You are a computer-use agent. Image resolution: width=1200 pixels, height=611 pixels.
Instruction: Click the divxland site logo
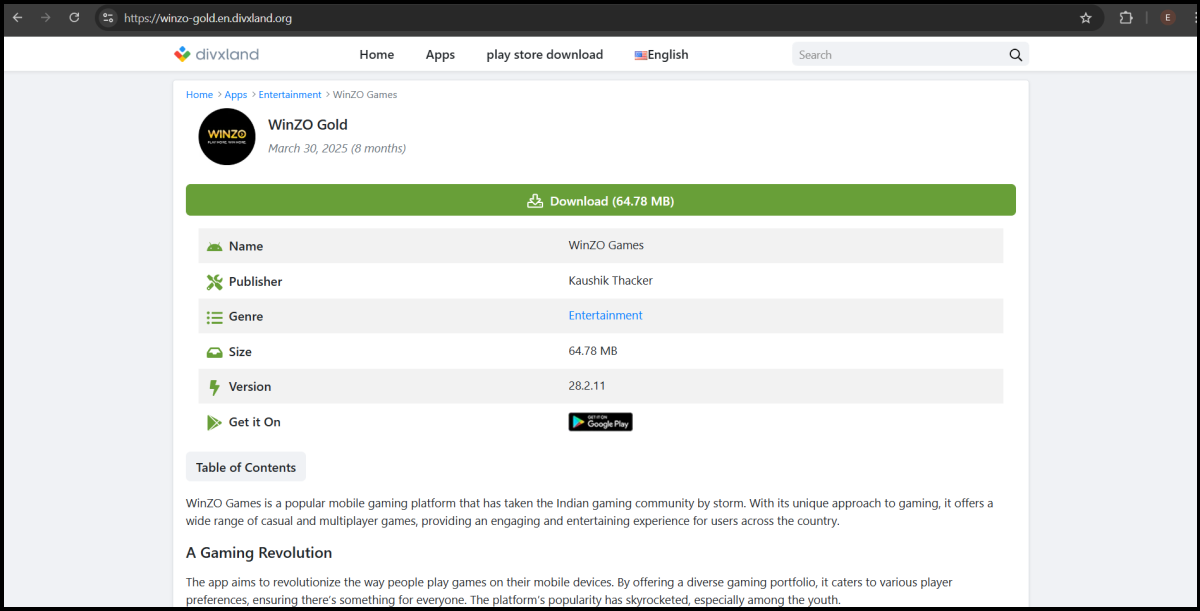(215, 54)
